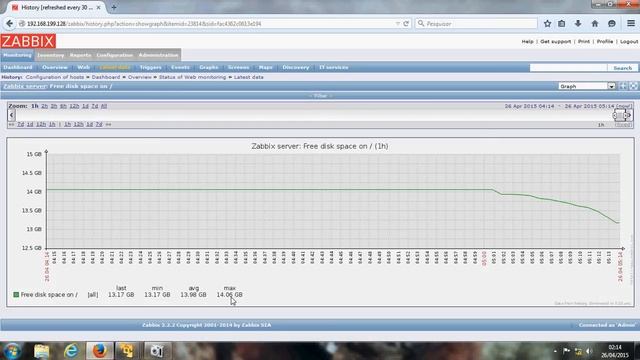Open Firefox downloads arrow icon
The image size is (640, 360).
click(578, 24)
